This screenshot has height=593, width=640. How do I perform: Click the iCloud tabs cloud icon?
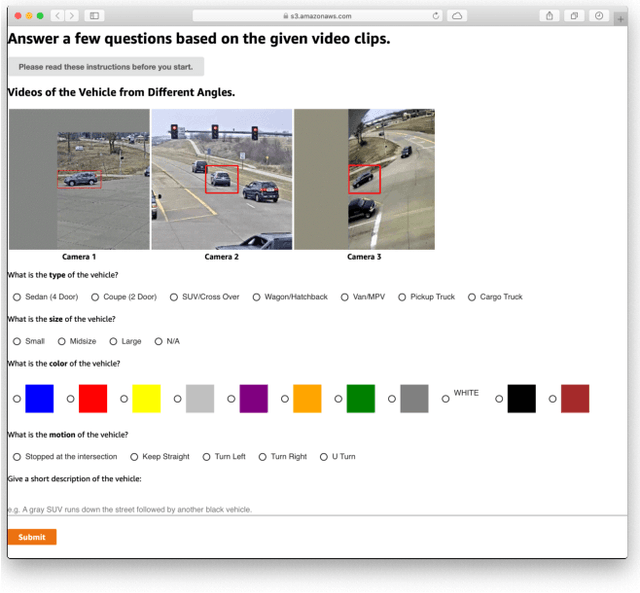457,16
